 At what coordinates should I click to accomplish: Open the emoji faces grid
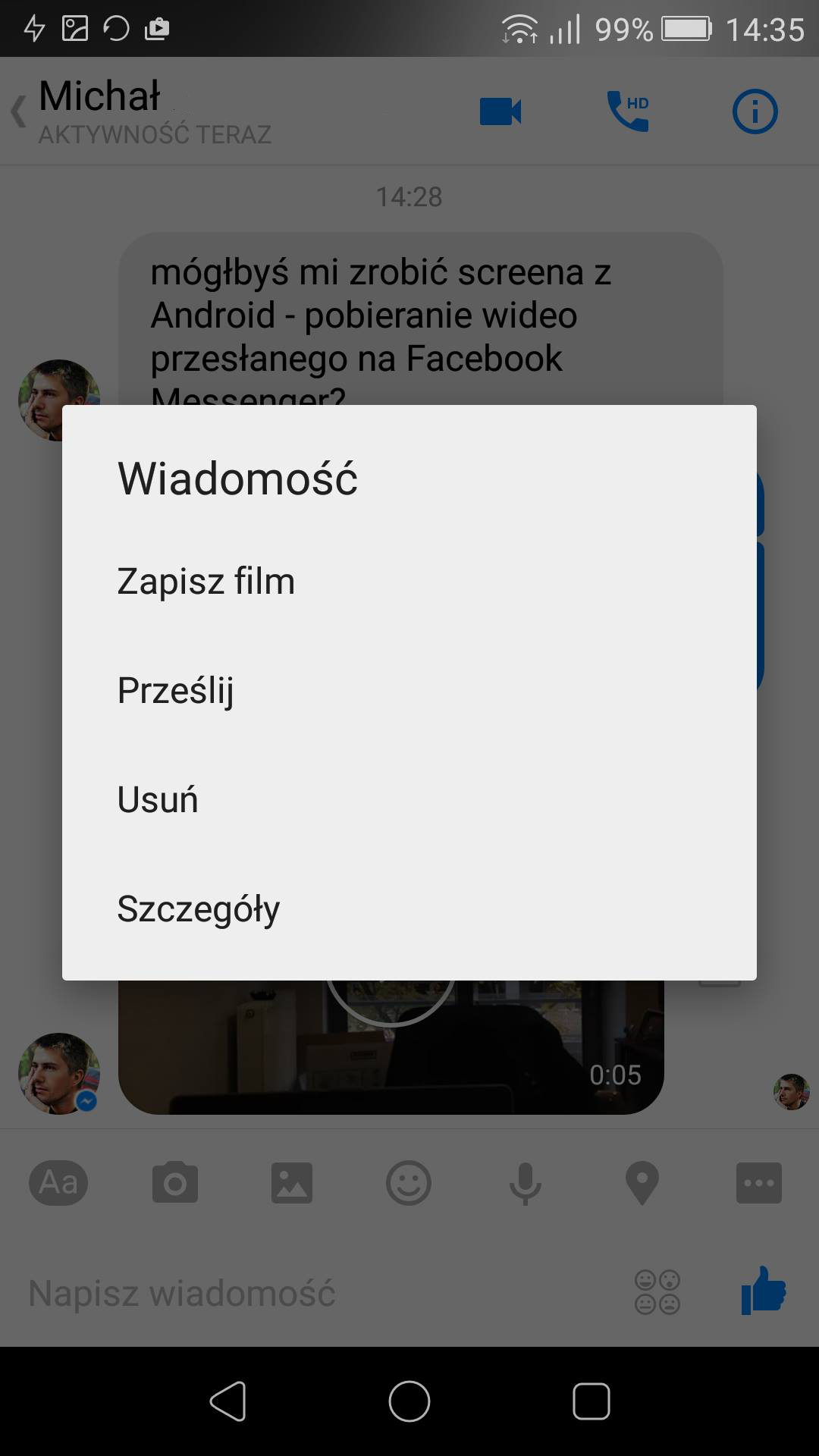tap(657, 1291)
